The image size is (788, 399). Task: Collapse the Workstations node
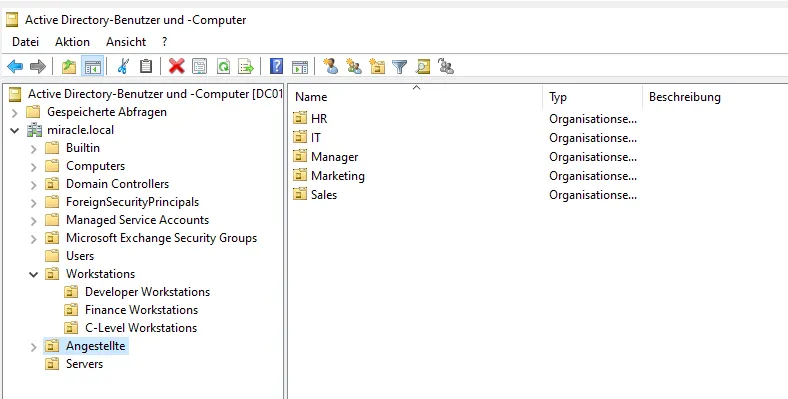click(34, 274)
